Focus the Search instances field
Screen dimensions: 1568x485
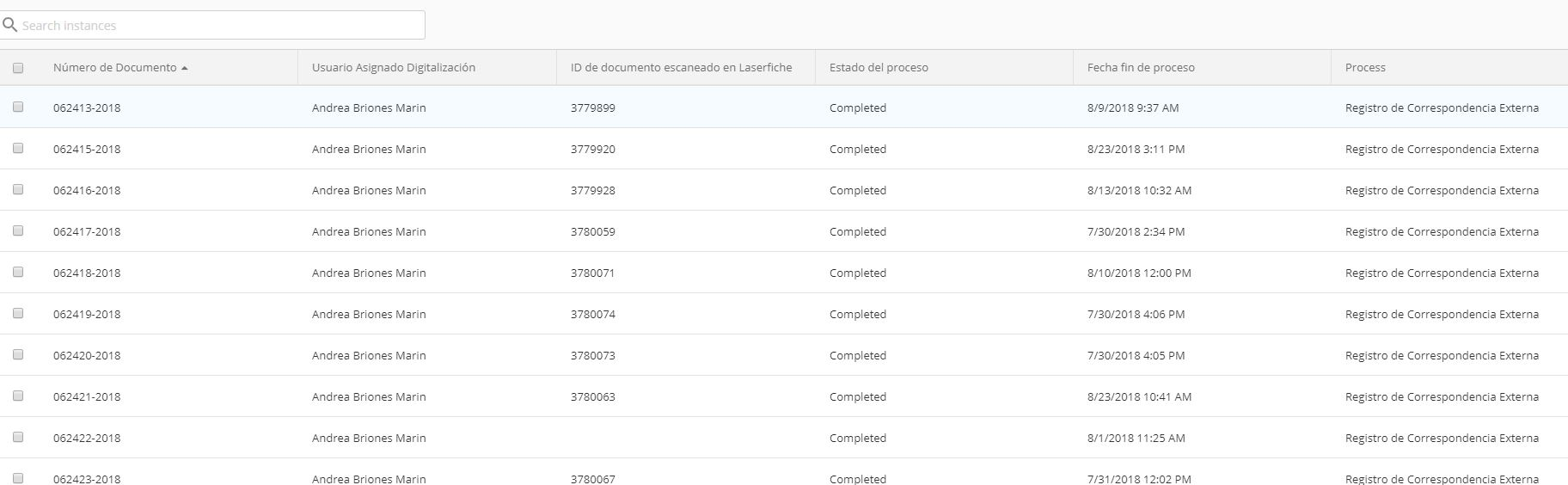coord(212,25)
